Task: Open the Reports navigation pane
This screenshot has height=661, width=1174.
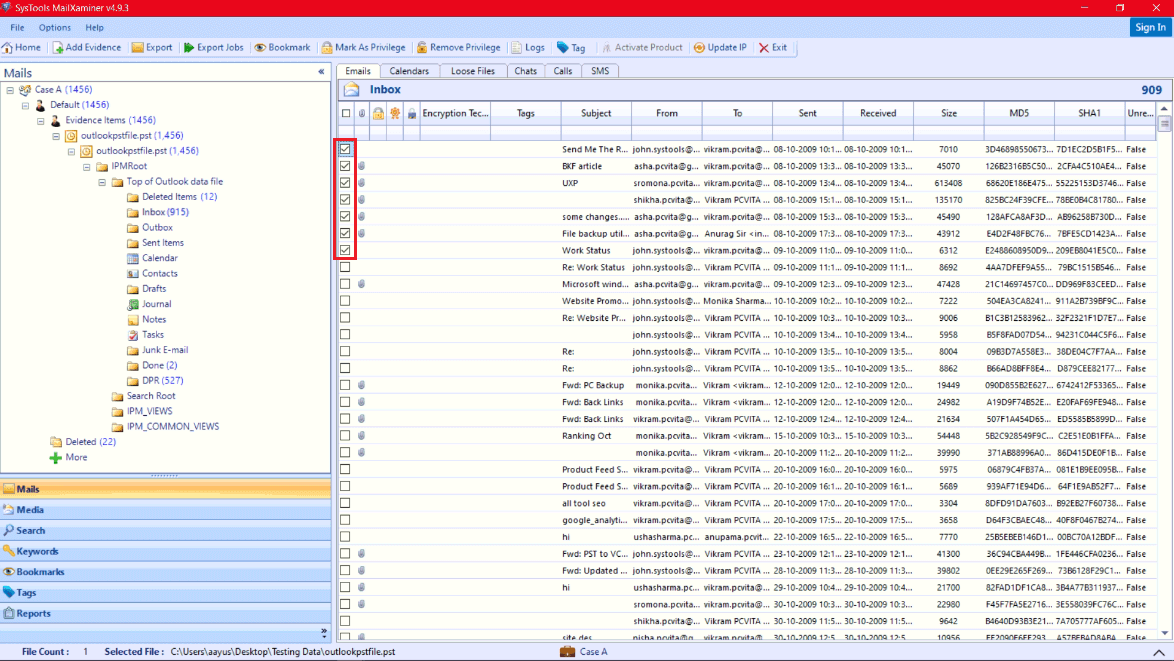Action: coord(165,614)
